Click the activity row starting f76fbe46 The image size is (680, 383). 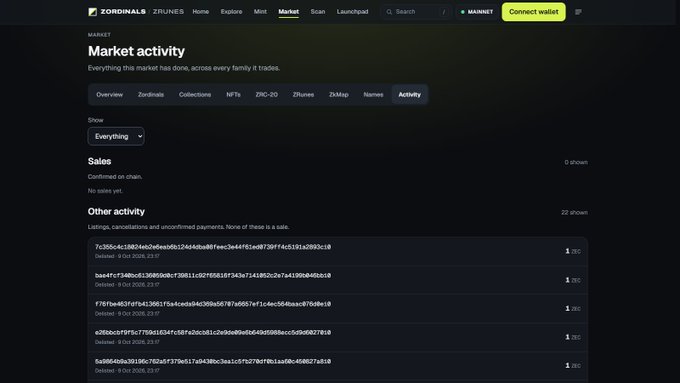pyautogui.click(x=338, y=308)
